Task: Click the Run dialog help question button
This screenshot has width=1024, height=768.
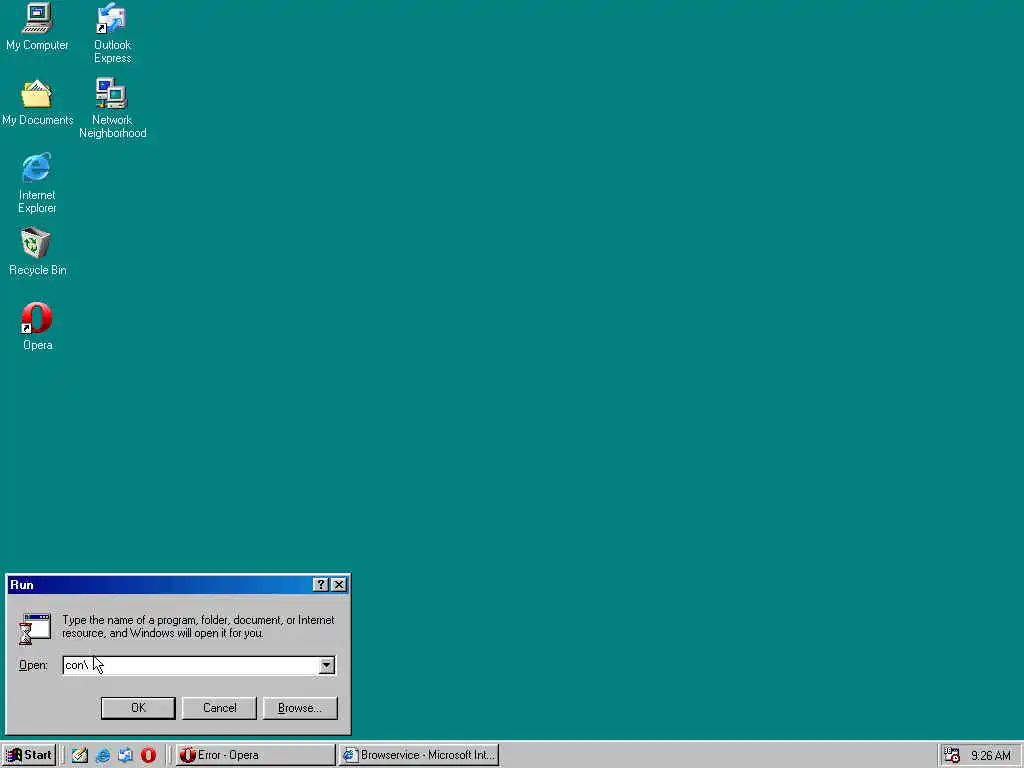Action: click(321, 584)
